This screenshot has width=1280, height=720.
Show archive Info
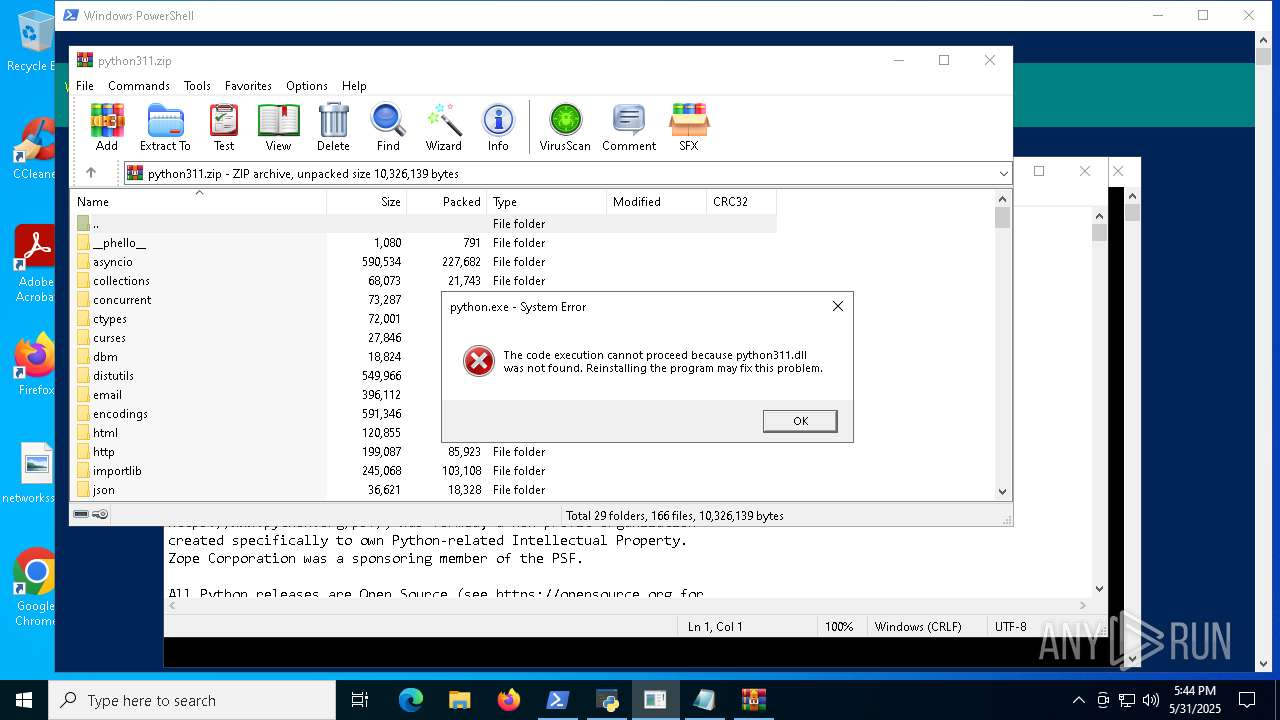498,127
